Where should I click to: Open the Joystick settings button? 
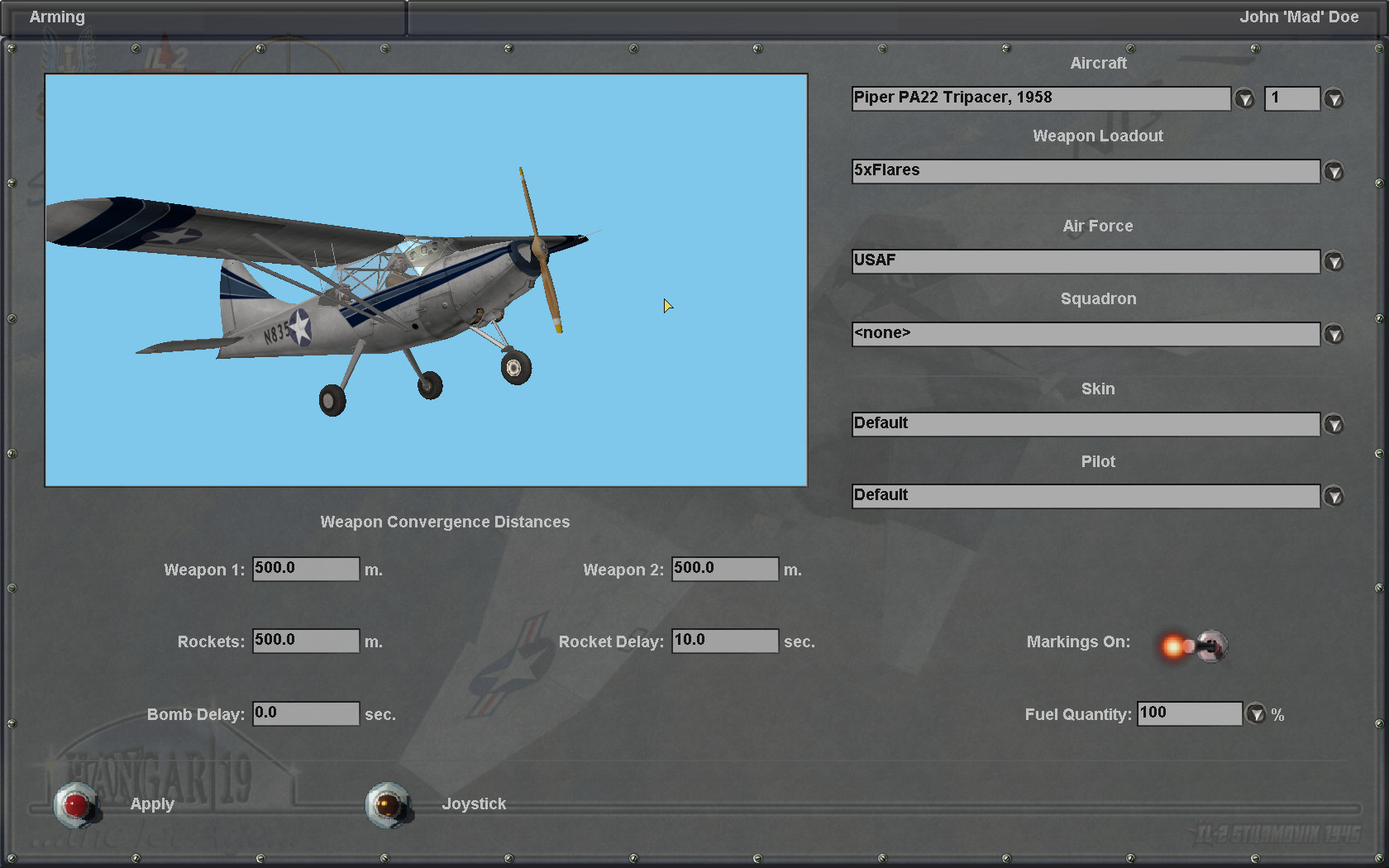pyautogui.click(x=389, y=804)
